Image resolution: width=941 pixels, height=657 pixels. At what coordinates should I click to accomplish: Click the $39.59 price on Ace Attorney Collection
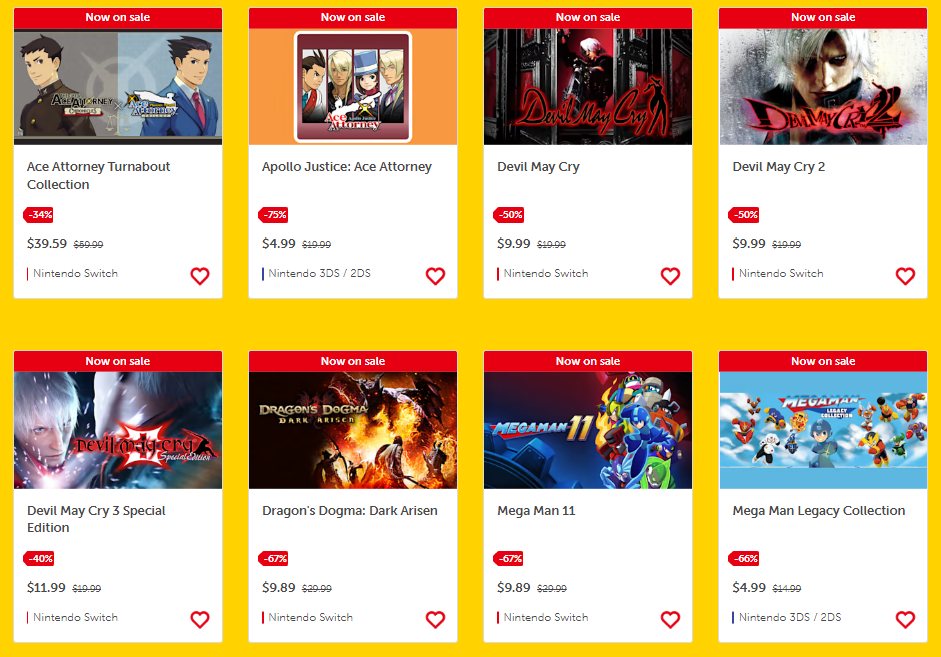(x=47, y=244)
